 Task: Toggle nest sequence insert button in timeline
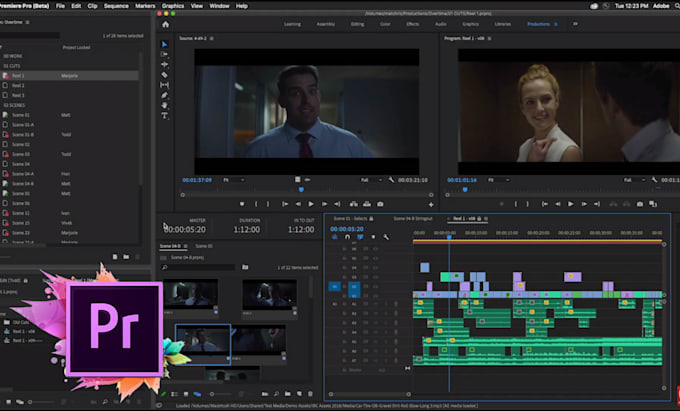tap(334, 237)
